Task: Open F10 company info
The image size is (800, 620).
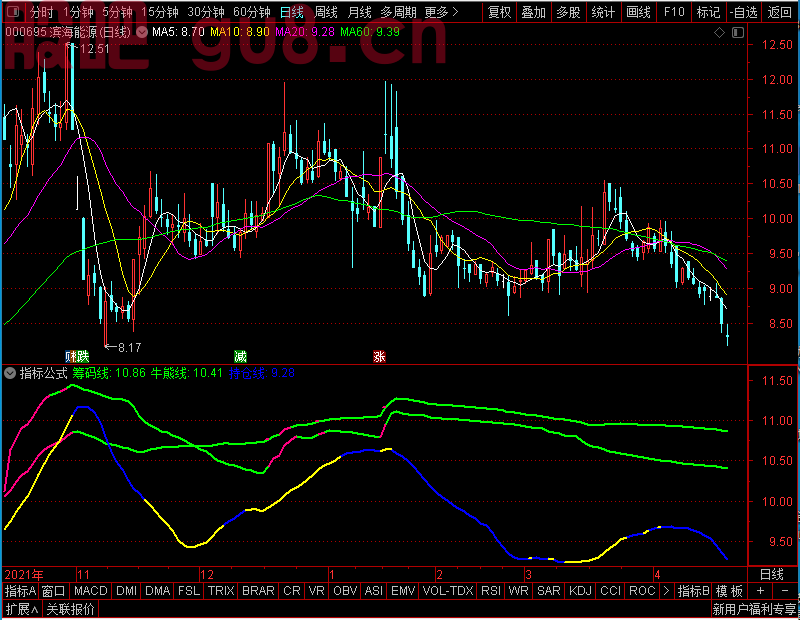Action: (673, 12)
